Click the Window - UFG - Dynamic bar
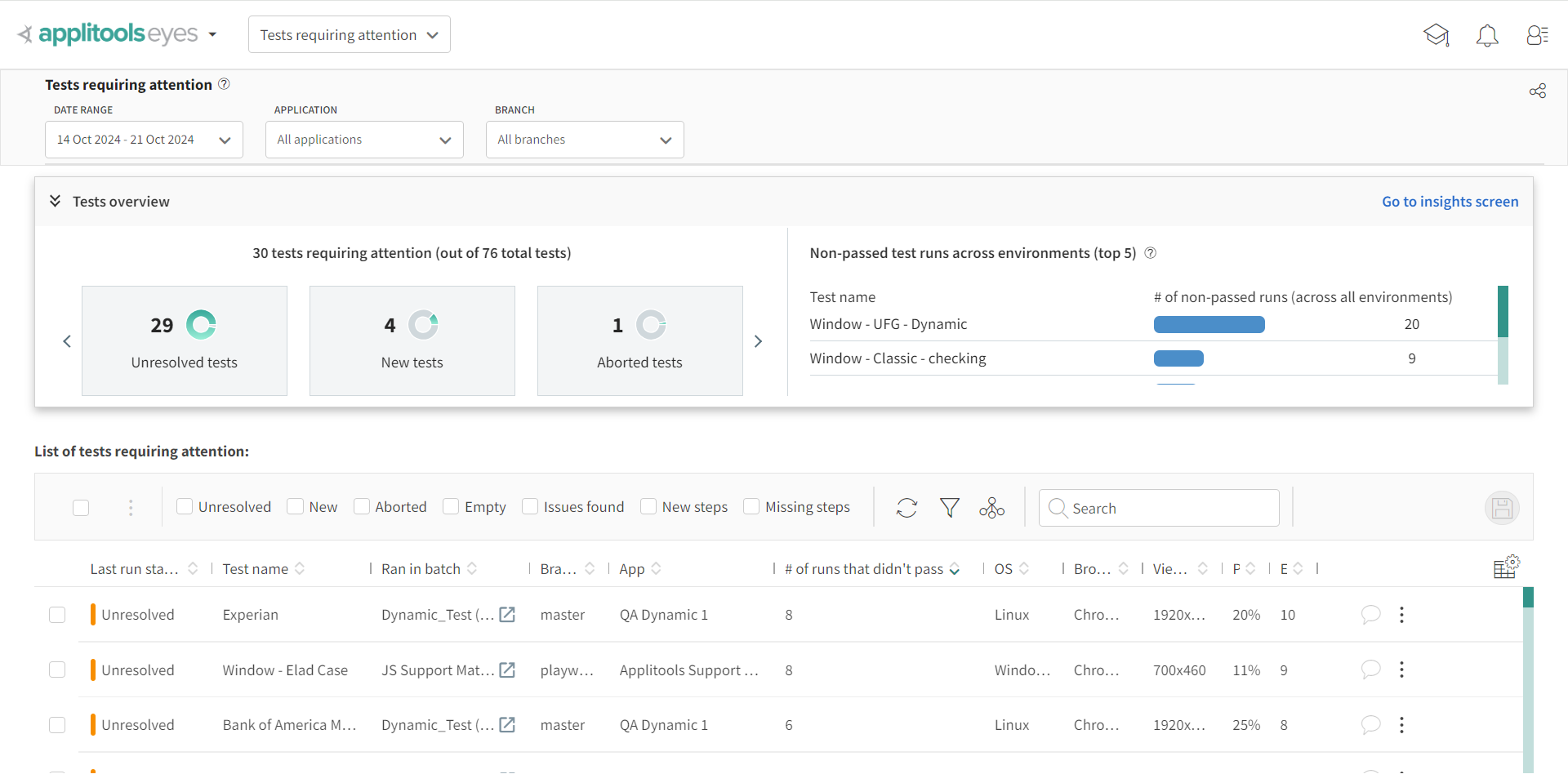The image size is (1568, 783). 1209,324
